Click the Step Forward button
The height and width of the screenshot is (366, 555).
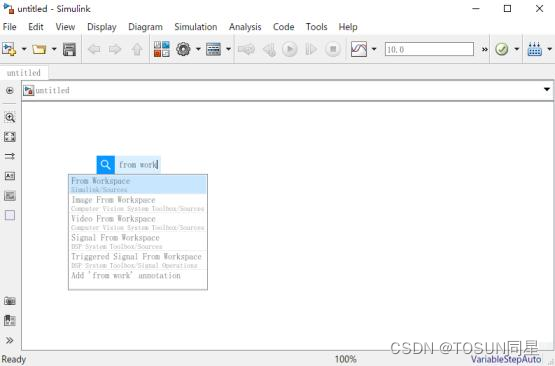(311, 49)
